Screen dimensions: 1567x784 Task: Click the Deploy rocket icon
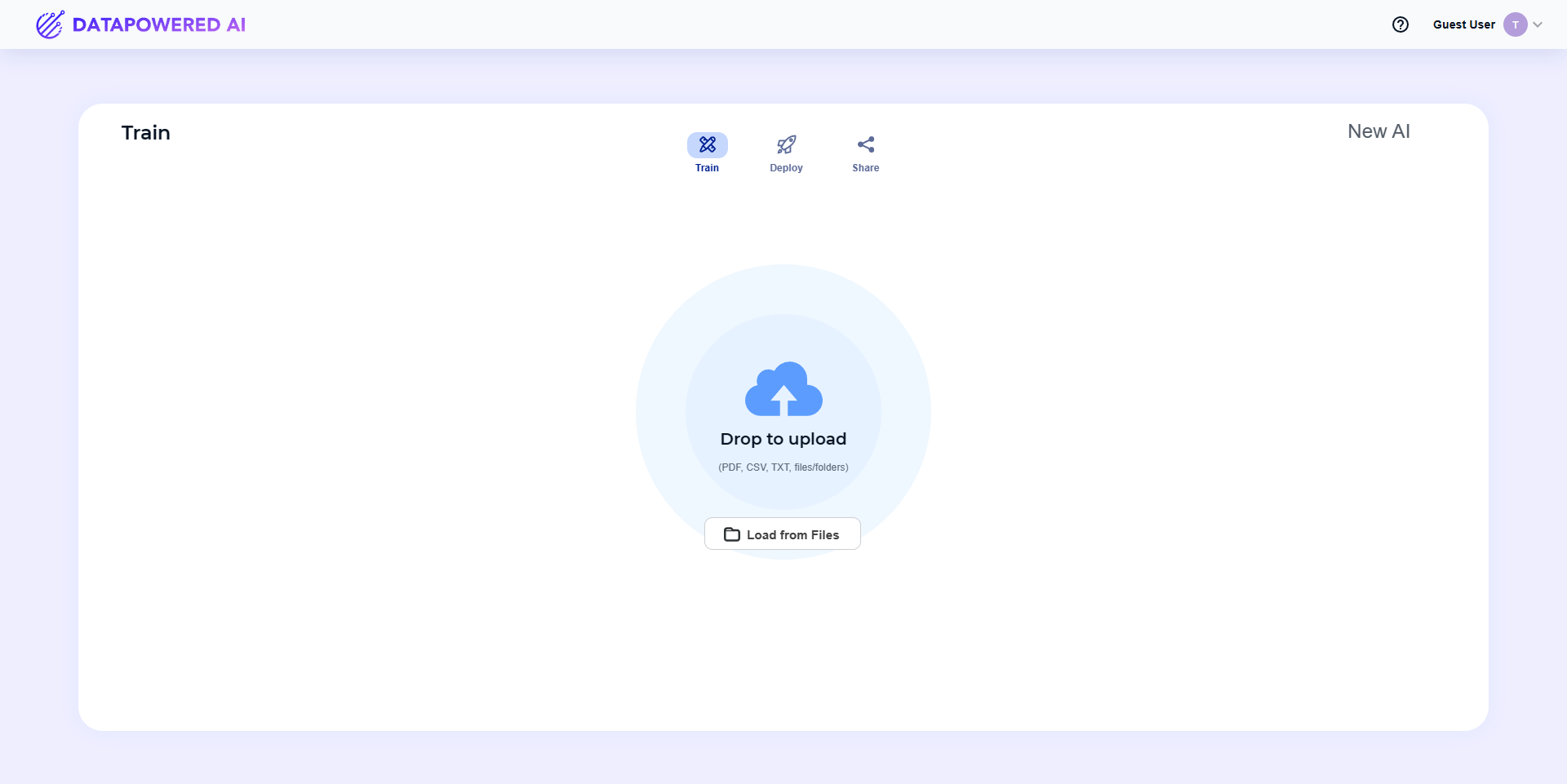point(786,144)
